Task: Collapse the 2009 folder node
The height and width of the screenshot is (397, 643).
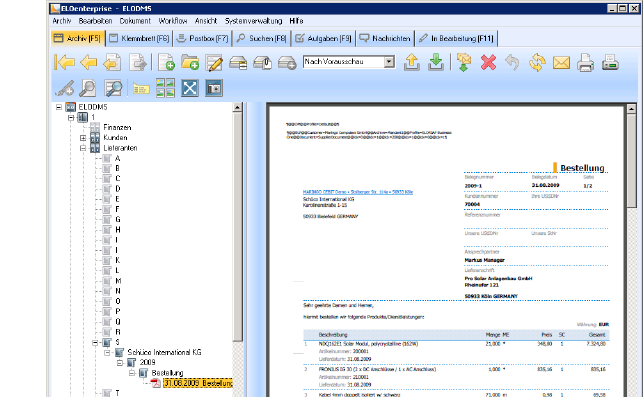Action: (x=120, y=363)
